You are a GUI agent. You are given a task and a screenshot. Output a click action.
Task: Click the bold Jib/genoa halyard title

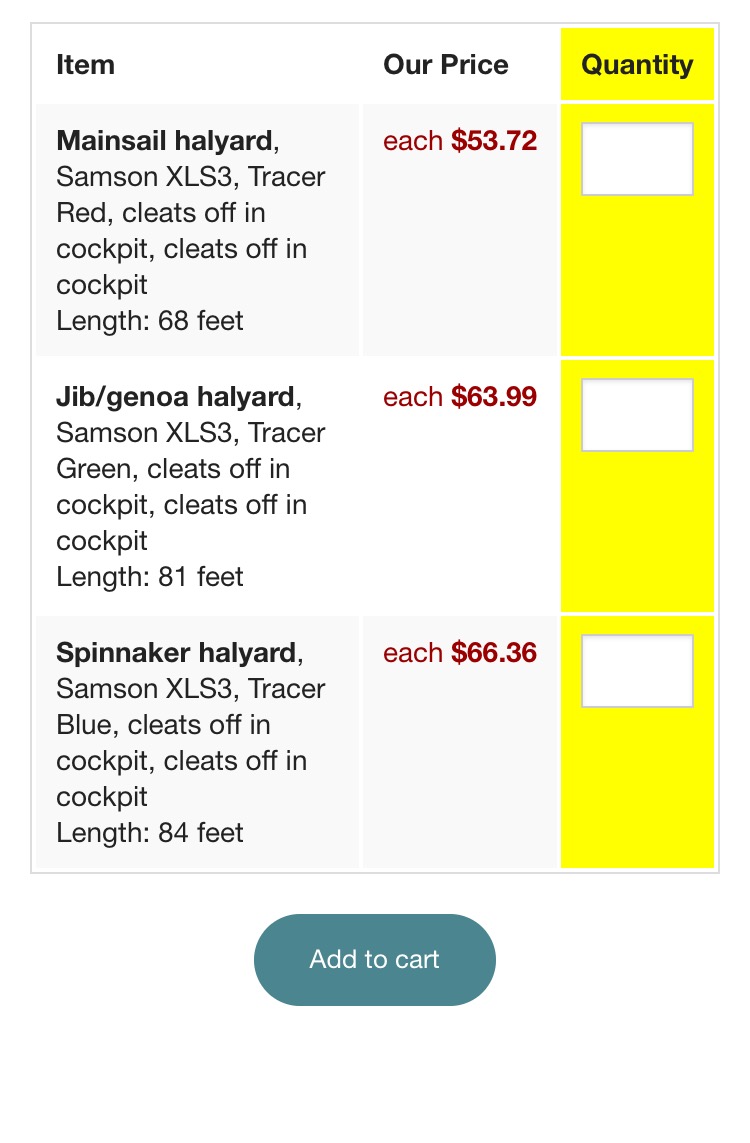coord(176,397)
